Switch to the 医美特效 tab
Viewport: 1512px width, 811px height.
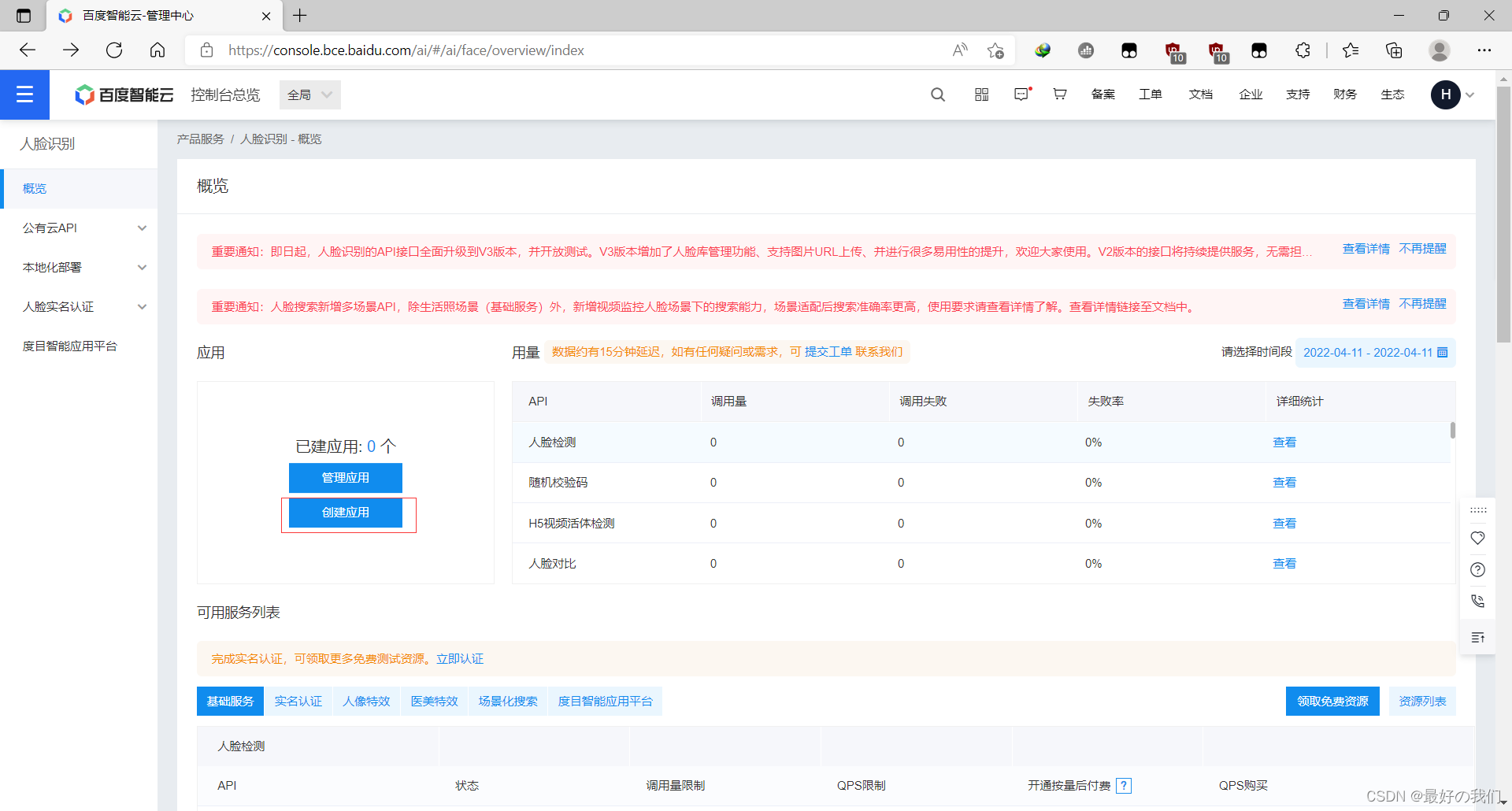[434, 701]
